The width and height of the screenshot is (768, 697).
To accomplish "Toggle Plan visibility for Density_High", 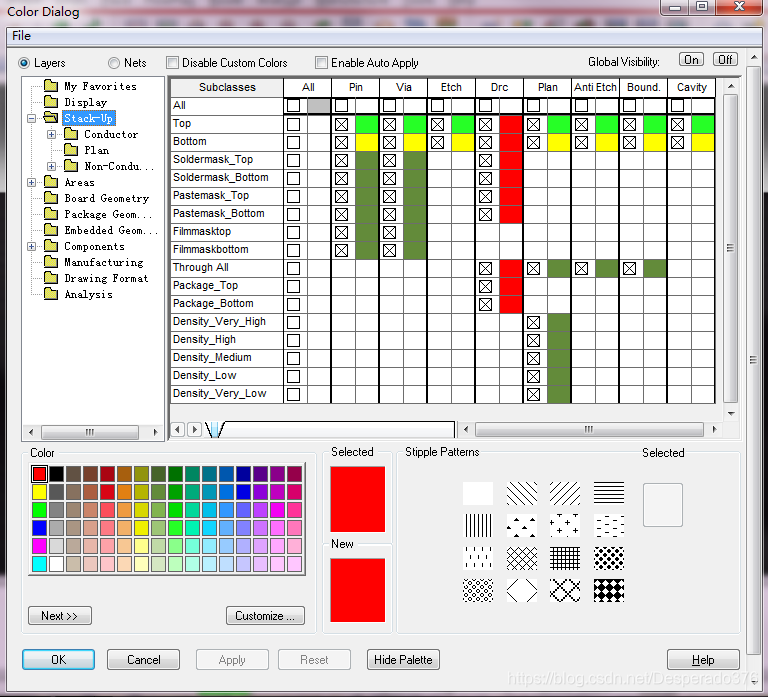I will [533, 340].
